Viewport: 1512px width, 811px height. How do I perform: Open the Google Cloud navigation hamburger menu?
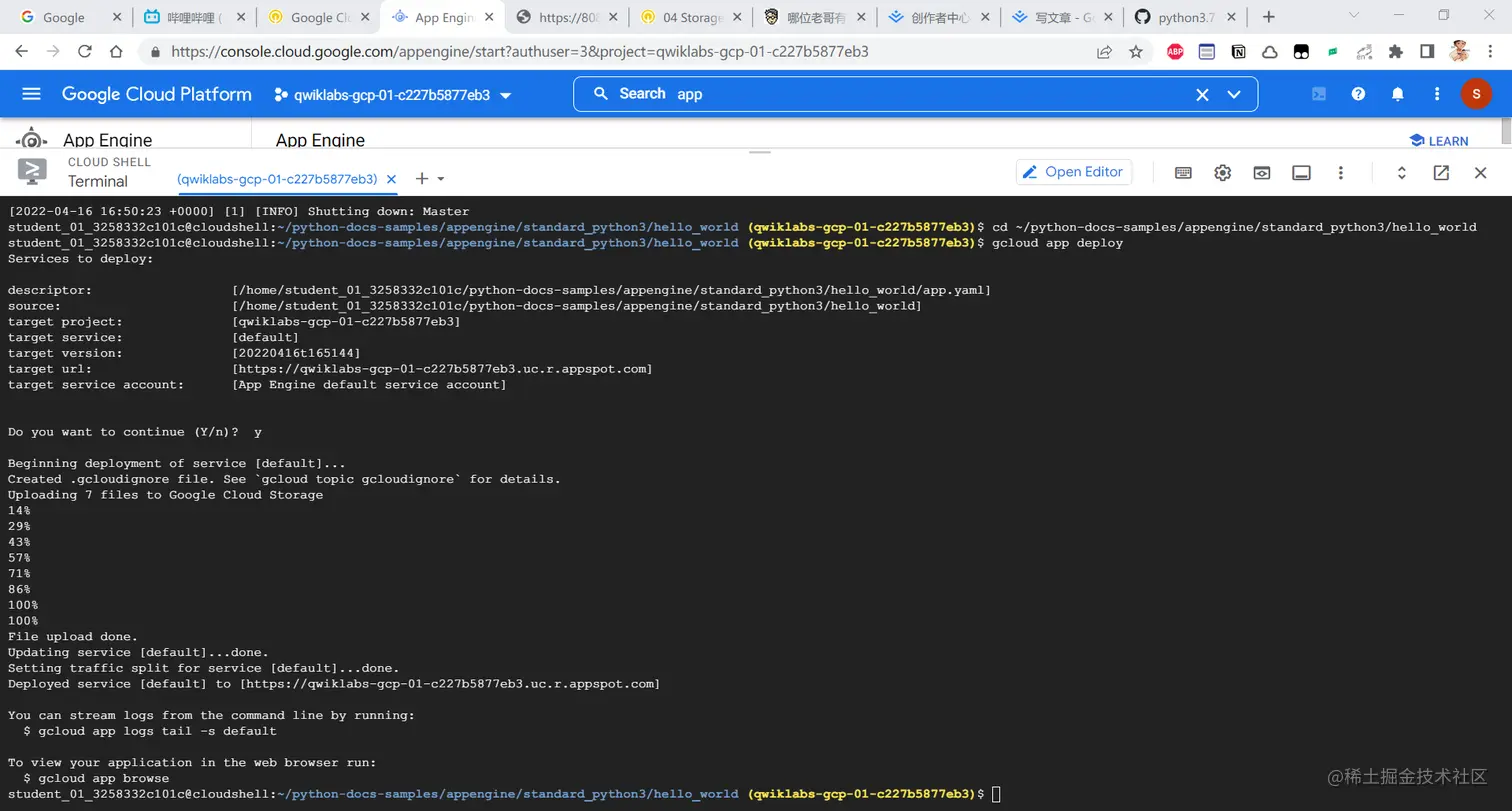pyautogui.click(x=31, y=94)
